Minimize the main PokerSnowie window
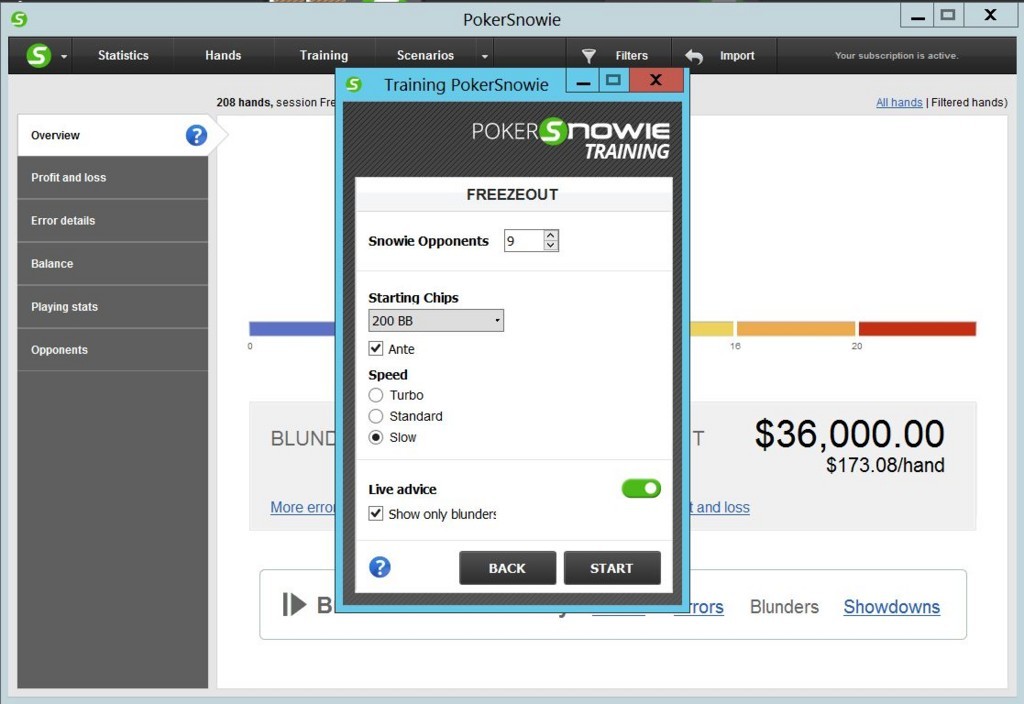Screen dimensions: 1024x704 tap(917, 16)
